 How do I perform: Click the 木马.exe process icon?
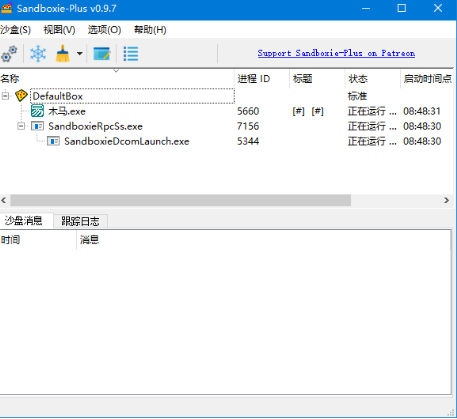point(37,111)
